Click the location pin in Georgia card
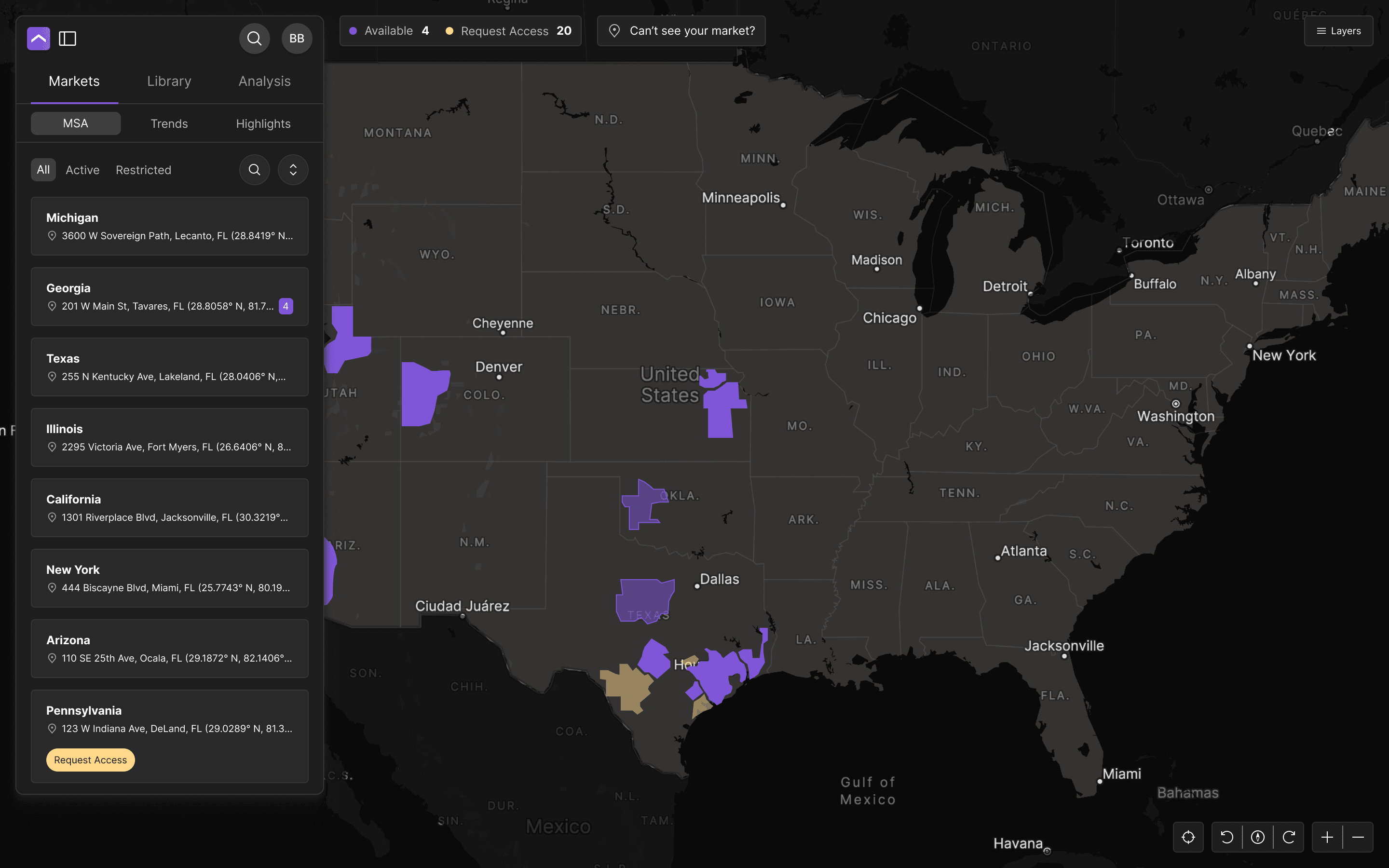 tap(52, 307)
